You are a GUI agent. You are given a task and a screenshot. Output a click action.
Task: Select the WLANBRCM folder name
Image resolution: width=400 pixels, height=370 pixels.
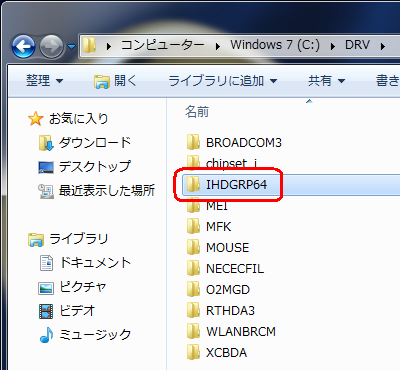click(x=241, y=332)
